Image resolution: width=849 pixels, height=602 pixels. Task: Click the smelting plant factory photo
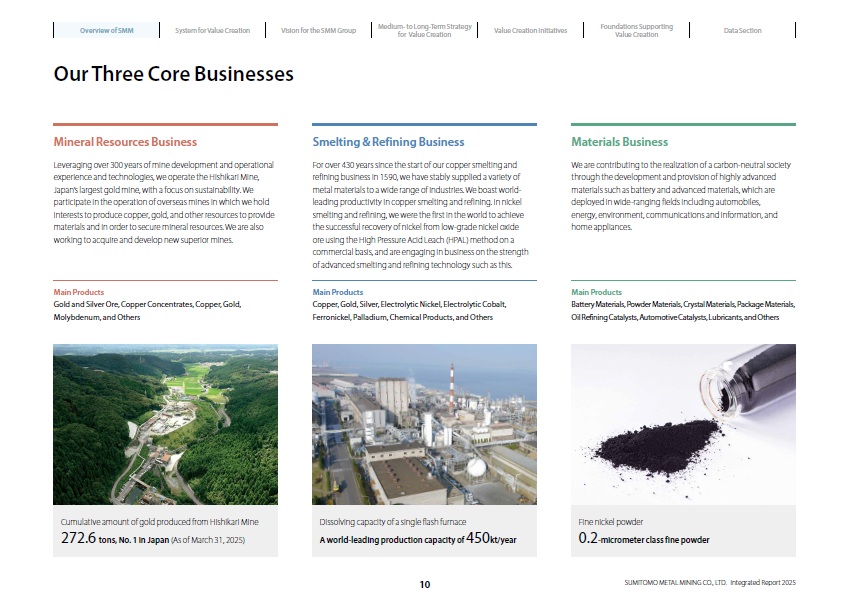point(424,424)
